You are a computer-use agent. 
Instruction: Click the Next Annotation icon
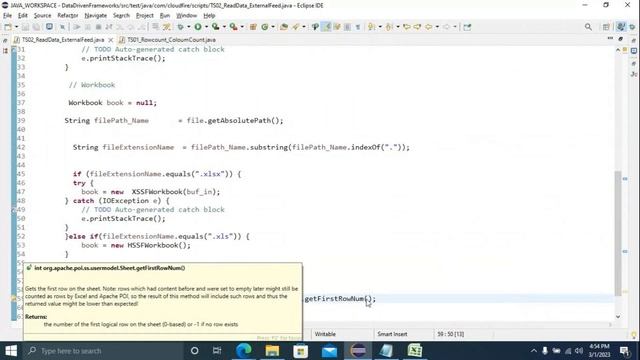[x=371, y=27]
